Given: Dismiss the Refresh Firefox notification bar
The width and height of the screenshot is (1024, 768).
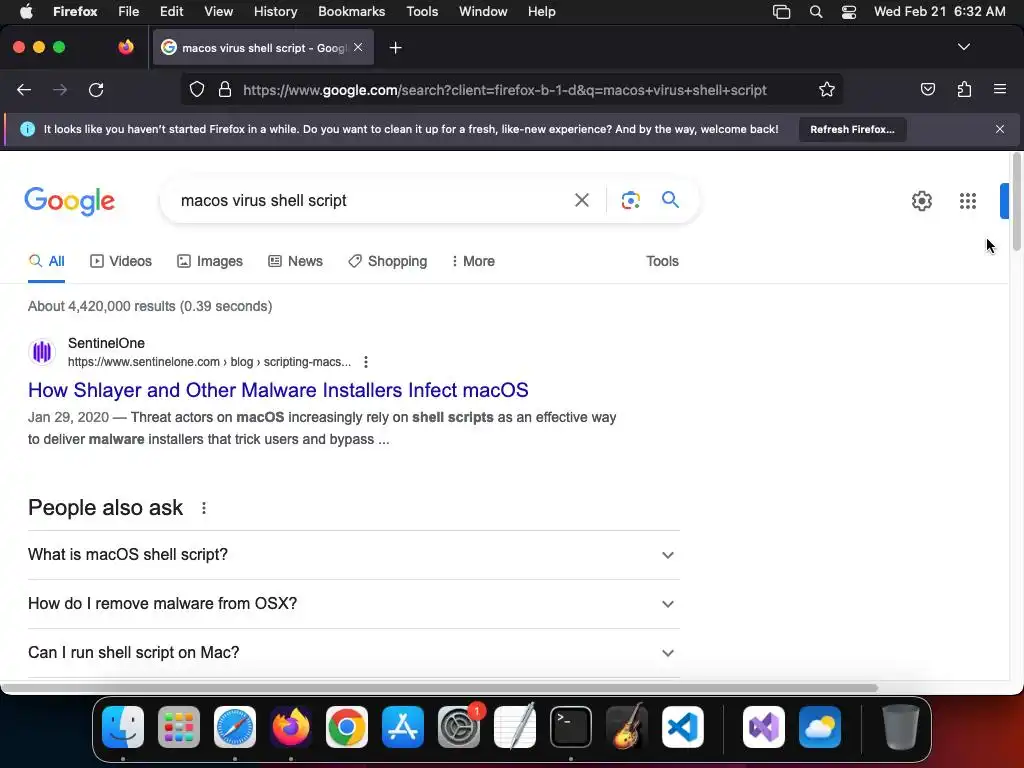Looking at the screenshot, I should 1000,129.
